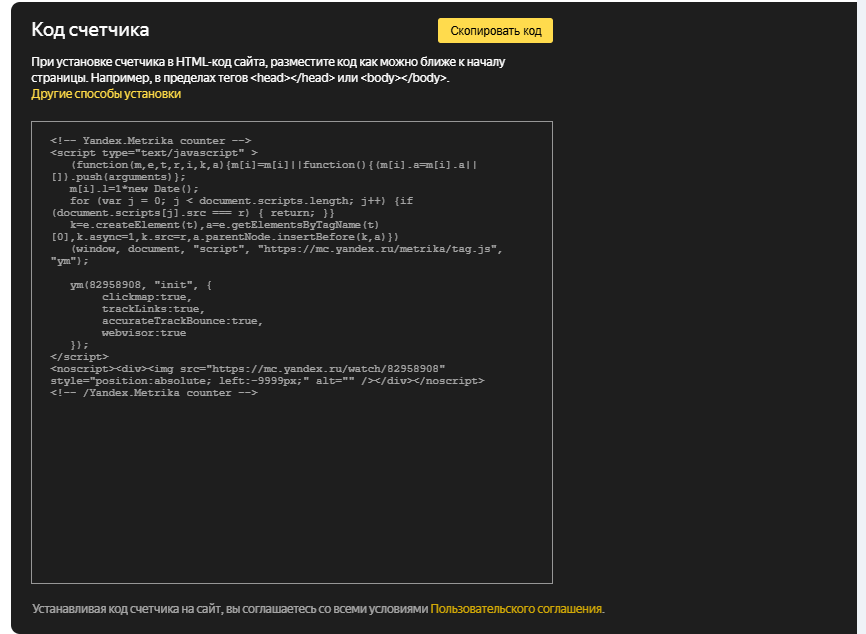The width and height of the screenshot is (866, 634).
Task: Click the '<!-- /Yandex.Metrika counter -->' line
Action: pyautogui.click(x=154, y=393)
